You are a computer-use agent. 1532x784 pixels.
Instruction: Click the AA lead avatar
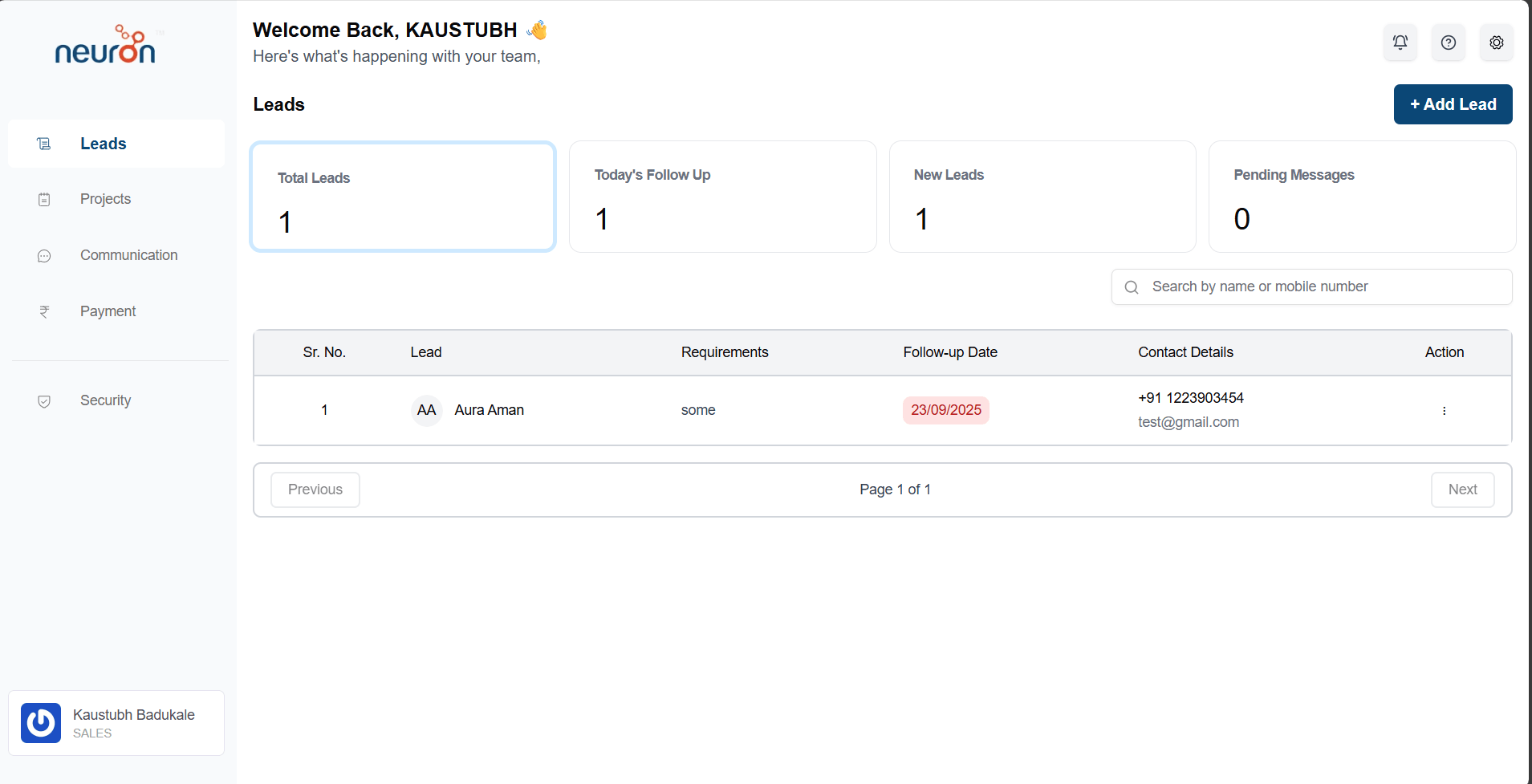[426, 410]
